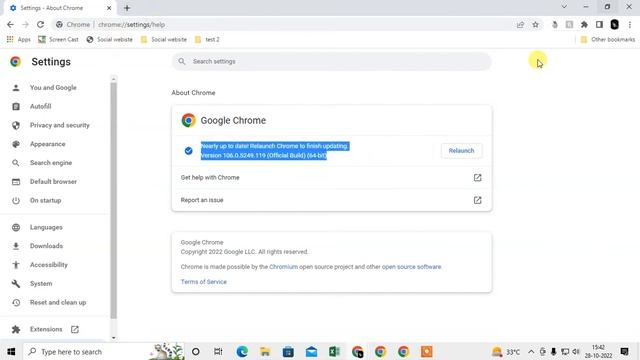This screenshot has height=360, width=640.
Task: Bookmark this page with the star icon
Action: pos(536,24)
